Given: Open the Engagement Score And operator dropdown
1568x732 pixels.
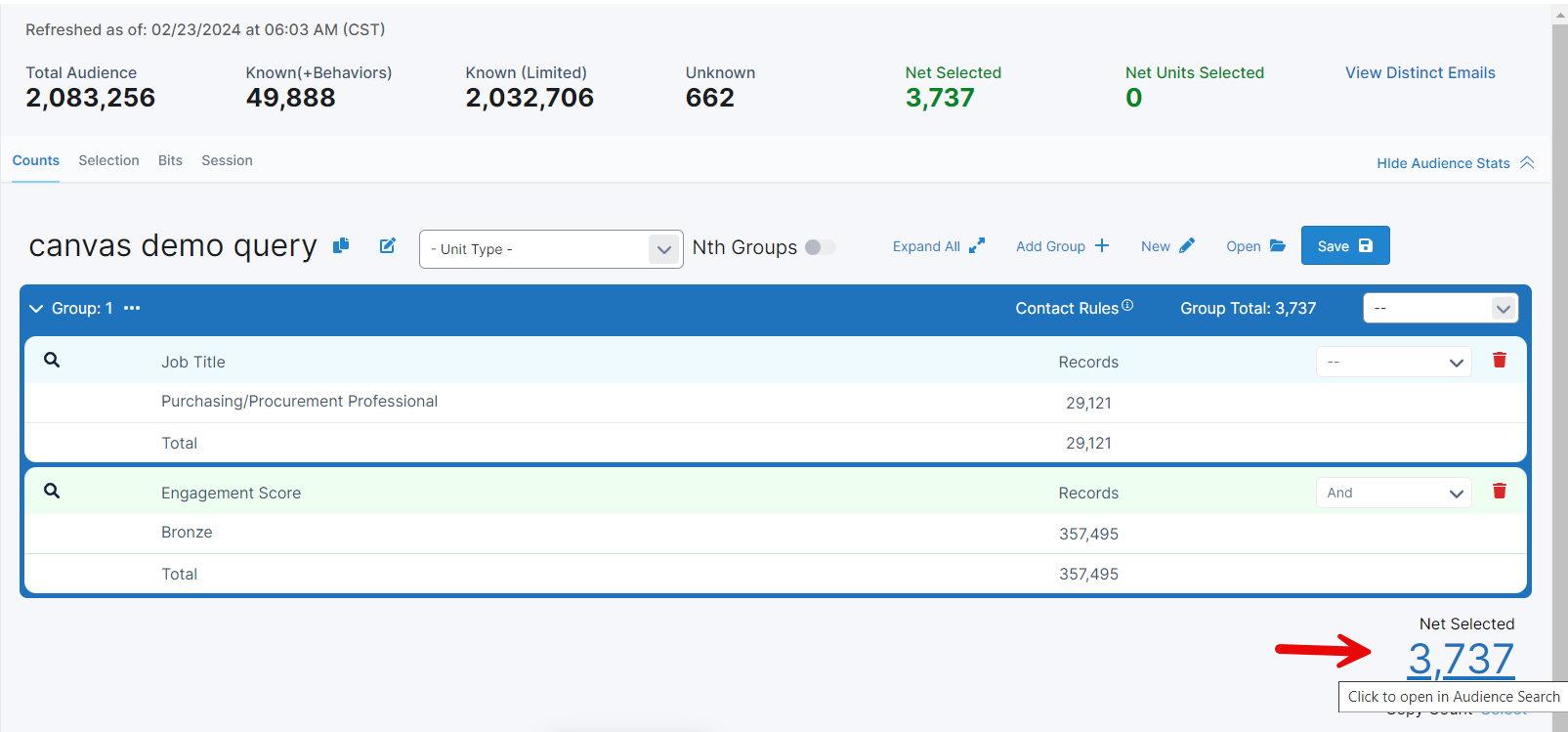Looking at the screenshot, I should pos(1393,494).
